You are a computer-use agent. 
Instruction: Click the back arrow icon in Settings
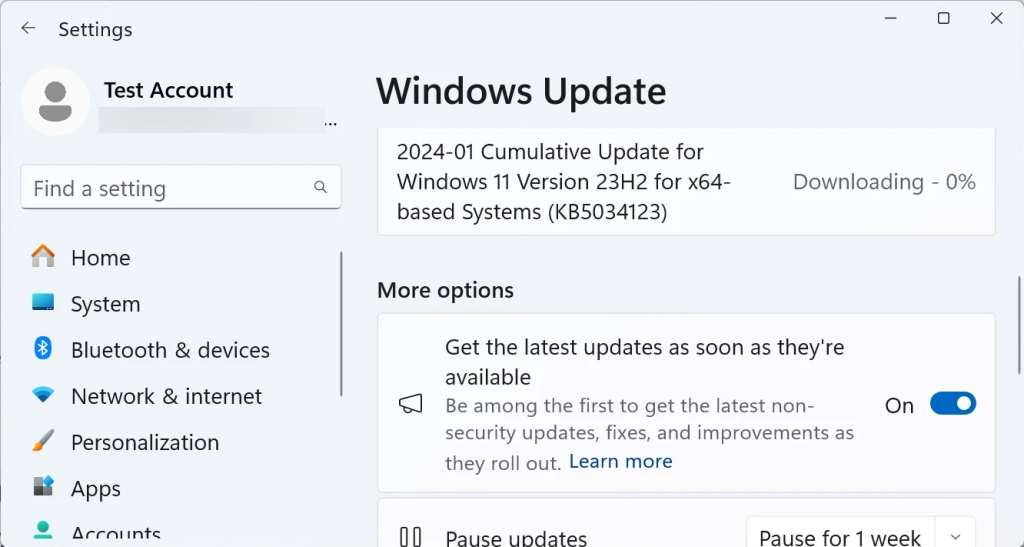(x=28, y=28)
